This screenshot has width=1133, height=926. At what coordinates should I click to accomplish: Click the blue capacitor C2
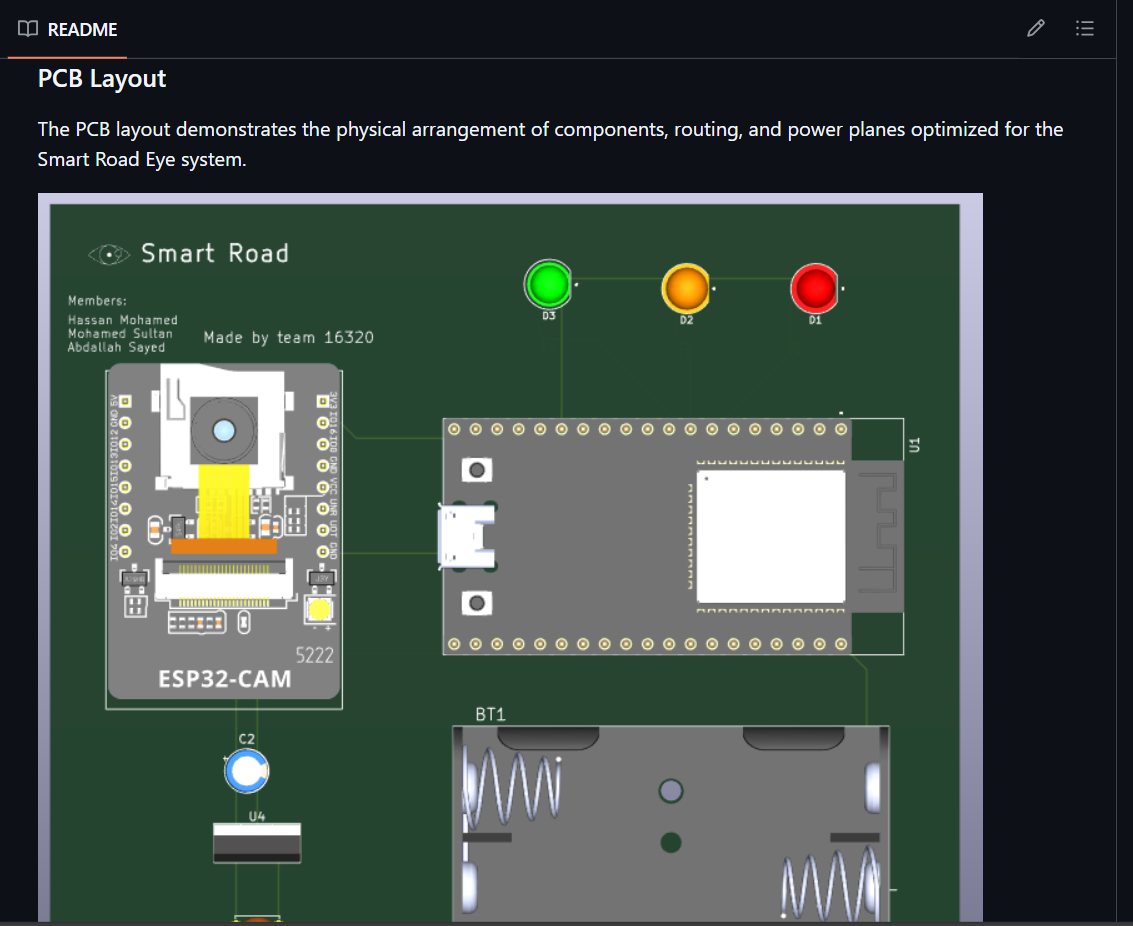(246, 771)
